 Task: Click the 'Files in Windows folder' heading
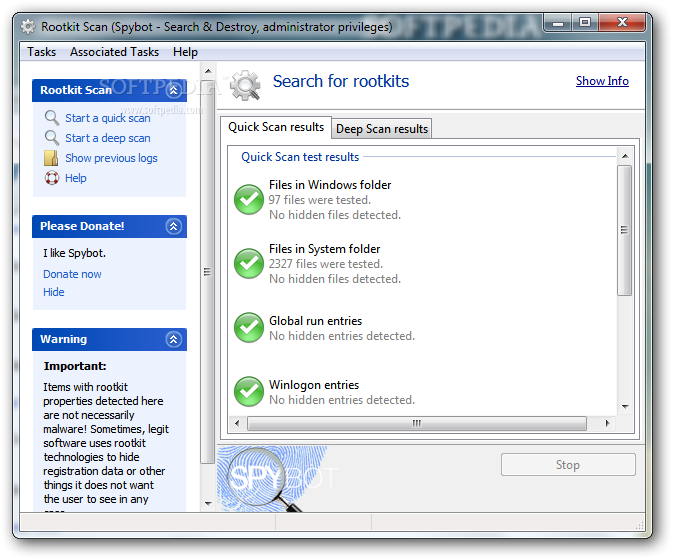pyautogui.click(x=330, y=185)
